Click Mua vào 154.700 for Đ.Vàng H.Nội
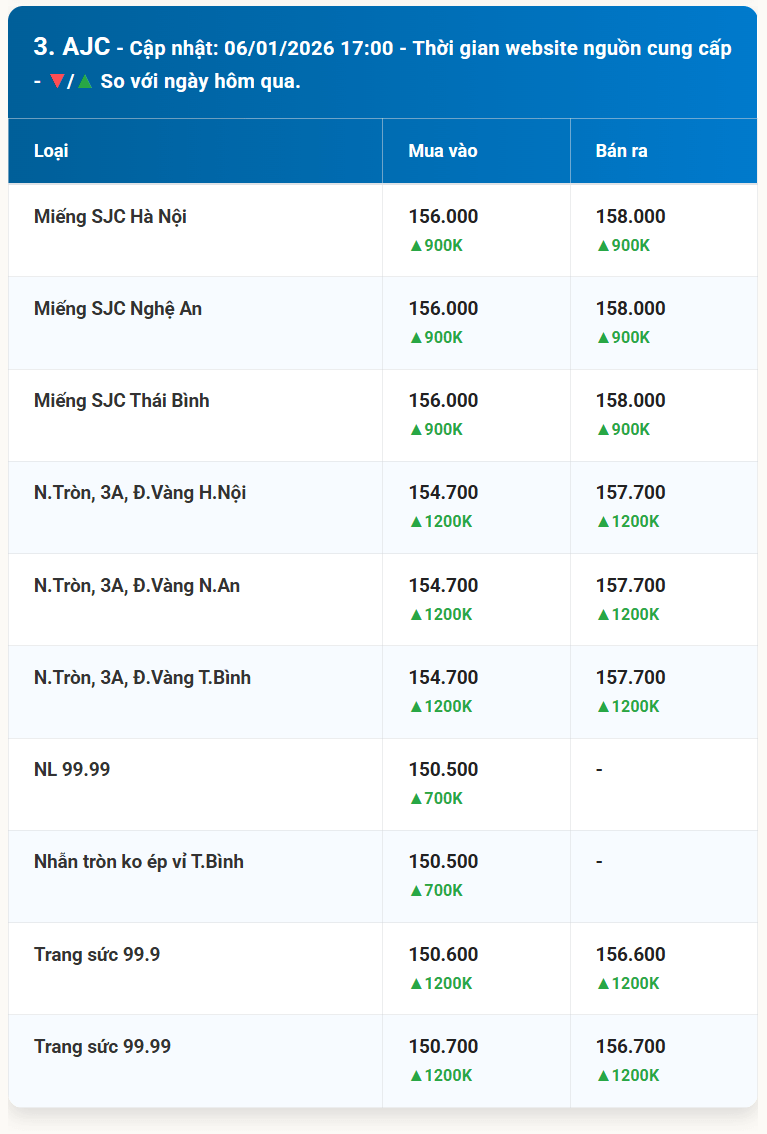 coord(443,492)
